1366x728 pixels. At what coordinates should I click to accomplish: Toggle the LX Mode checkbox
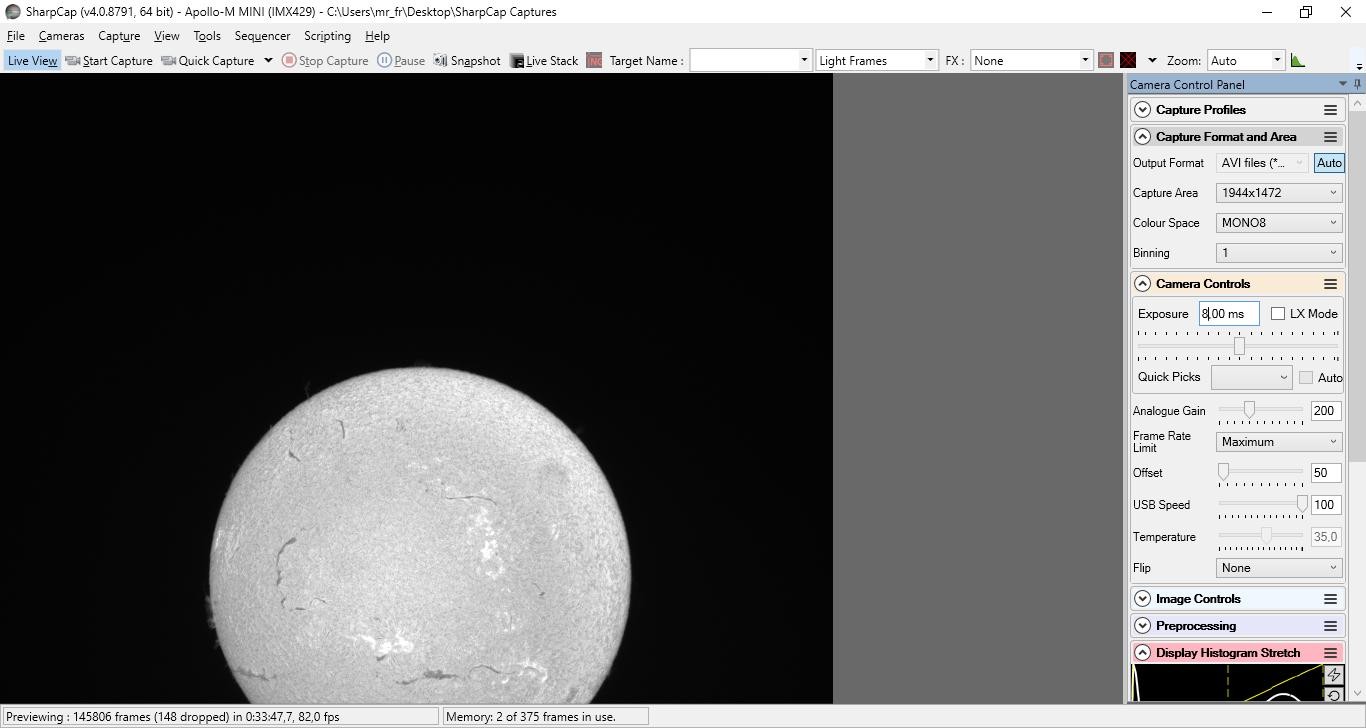tap(1278, 314)
